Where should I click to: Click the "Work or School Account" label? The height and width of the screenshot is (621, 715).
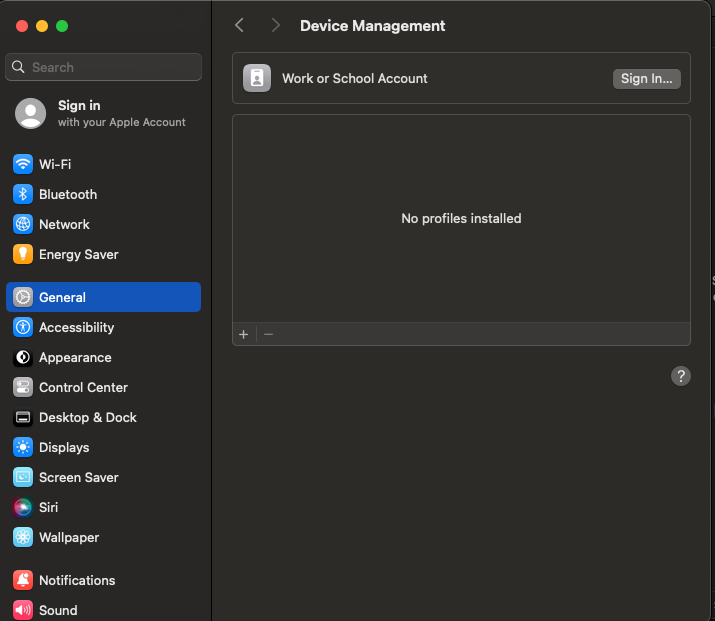355,78
